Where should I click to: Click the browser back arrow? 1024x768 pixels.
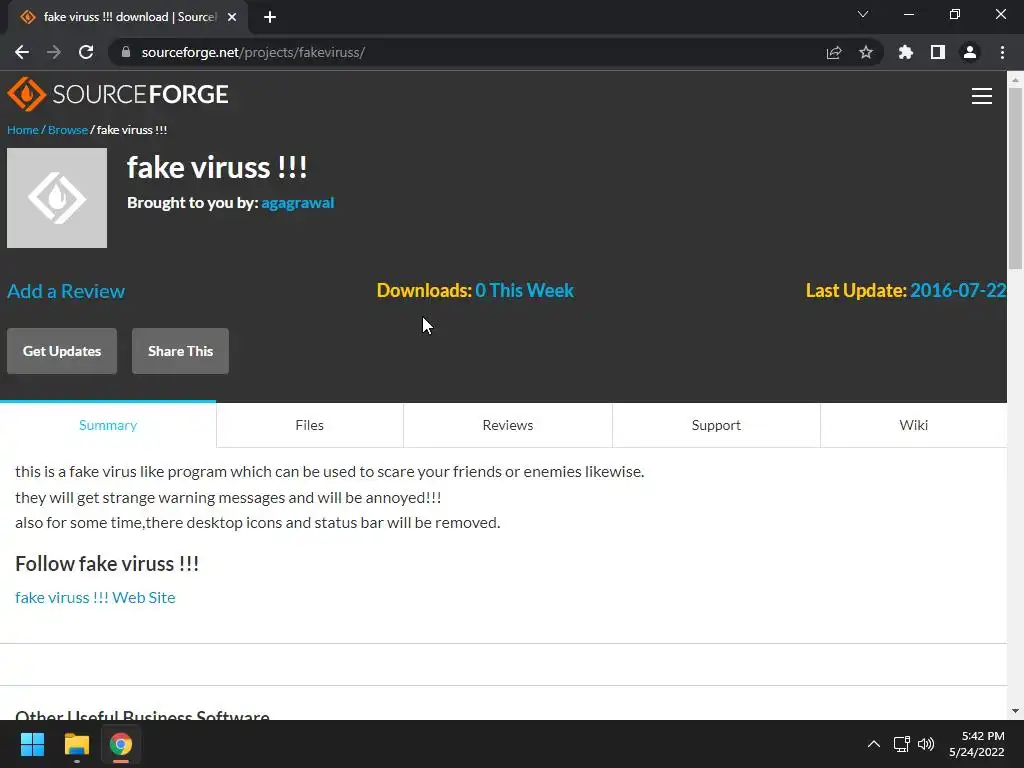[x=22, y=52]
